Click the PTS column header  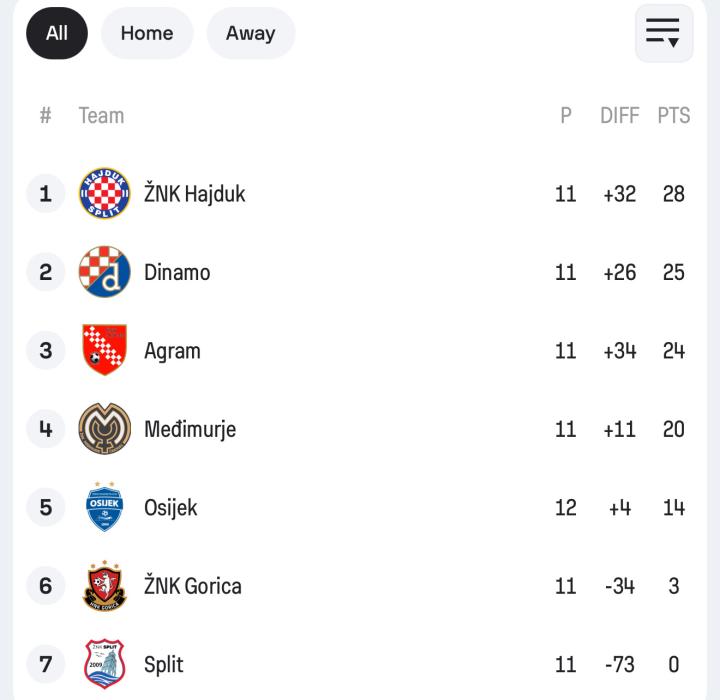[x=673, y=115]
